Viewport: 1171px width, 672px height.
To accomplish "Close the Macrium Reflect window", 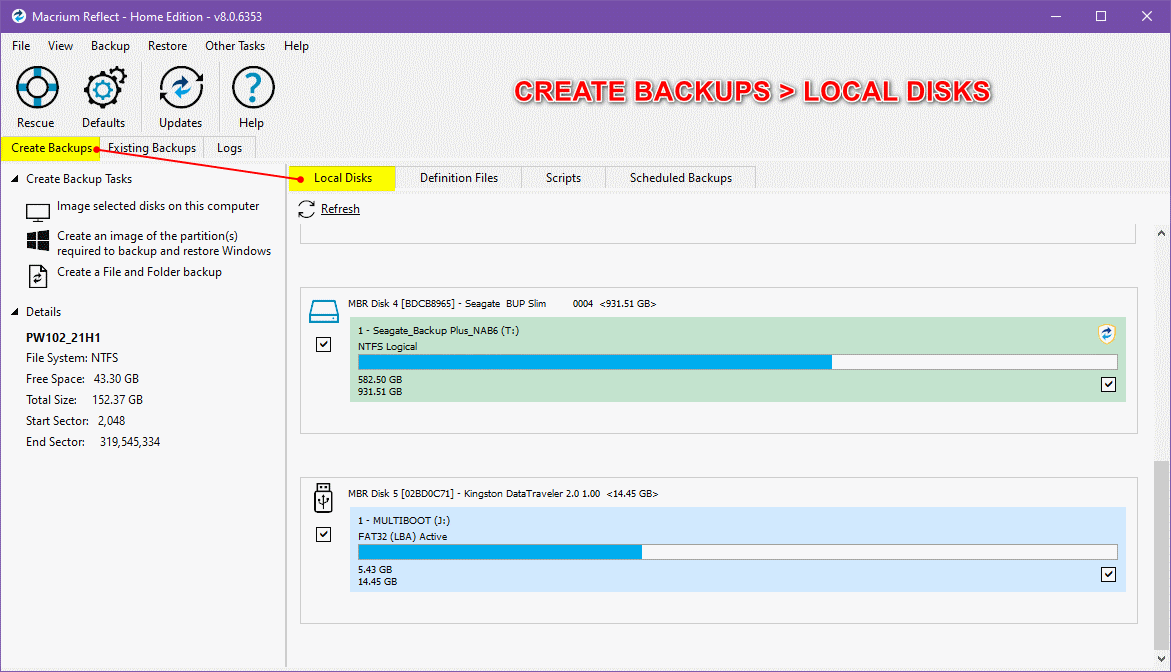I will 1147,16.
